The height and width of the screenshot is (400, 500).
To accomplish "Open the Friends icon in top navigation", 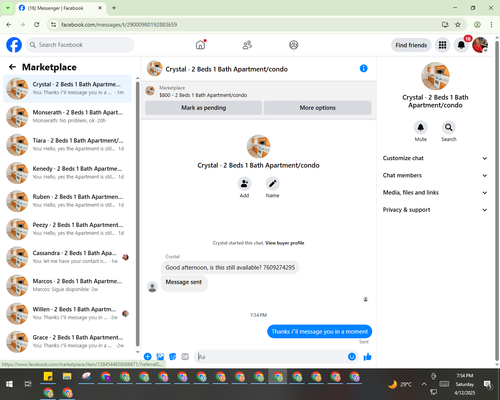I will click(247, 45).
